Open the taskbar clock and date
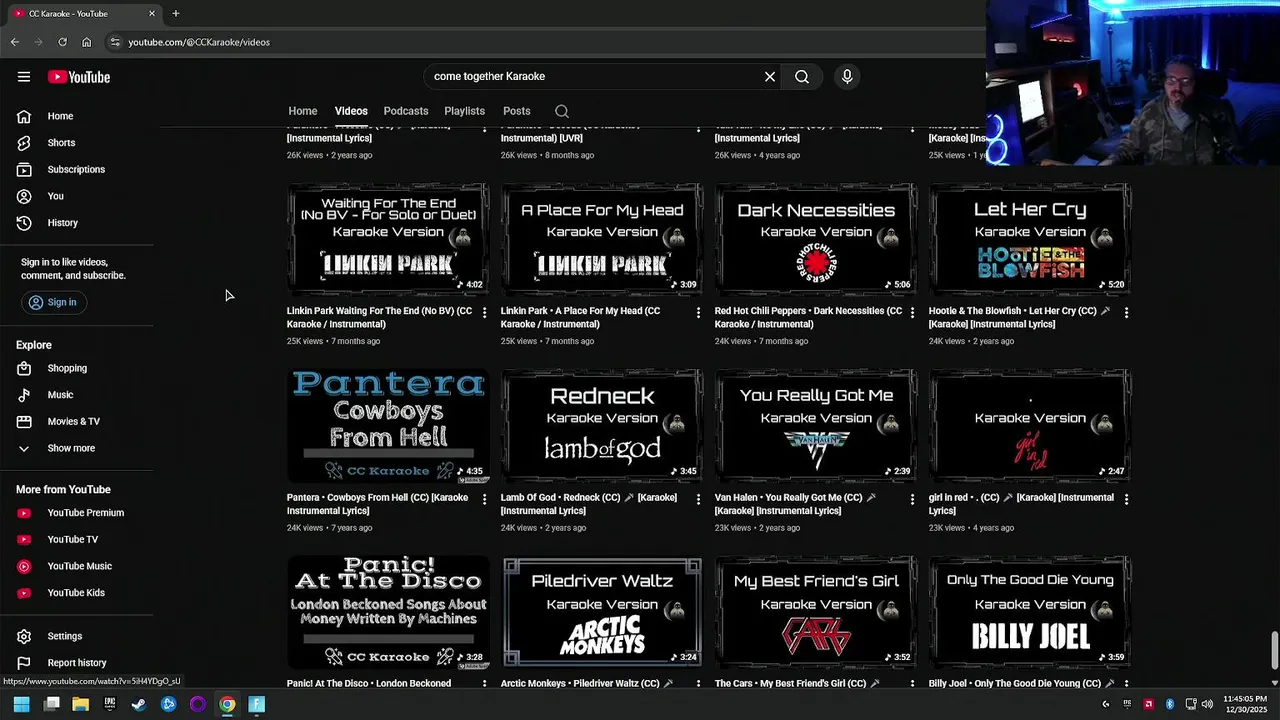Screen dimensions: 1280x720 click(x=1245, y=704)
